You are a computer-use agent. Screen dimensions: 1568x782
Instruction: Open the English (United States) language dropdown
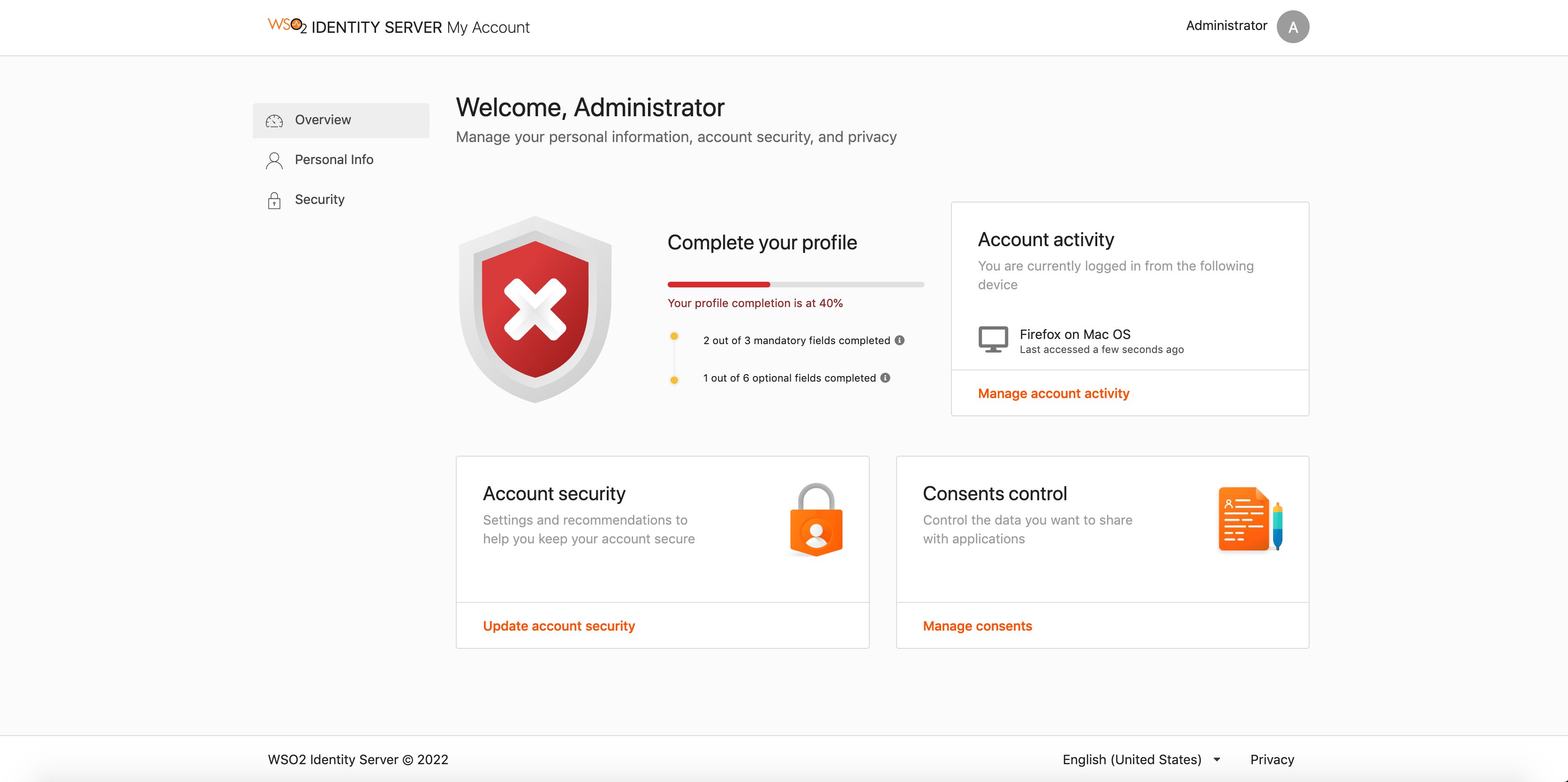tap(1141, 759)
